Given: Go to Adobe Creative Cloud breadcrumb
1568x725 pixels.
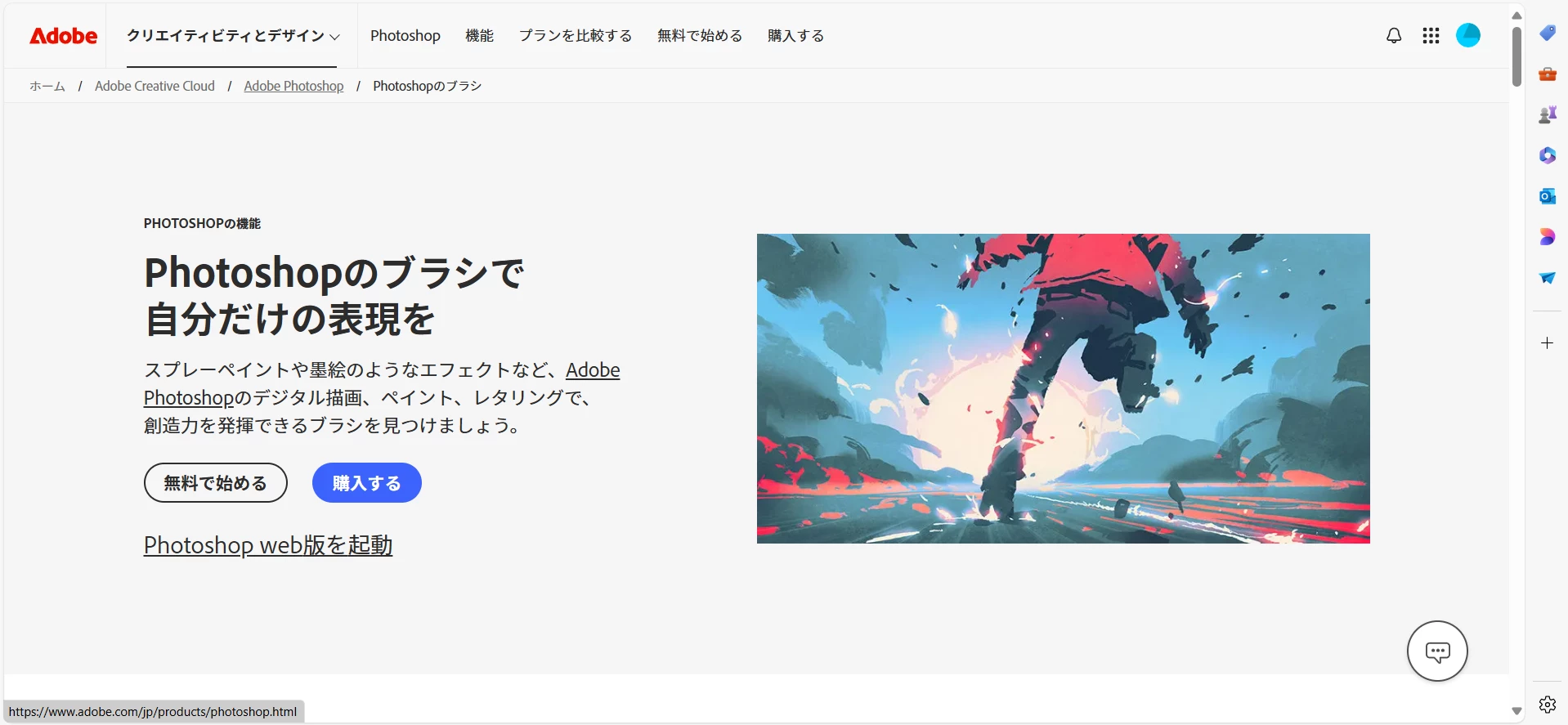Looking at the screenshot, I should coord(155,86).
